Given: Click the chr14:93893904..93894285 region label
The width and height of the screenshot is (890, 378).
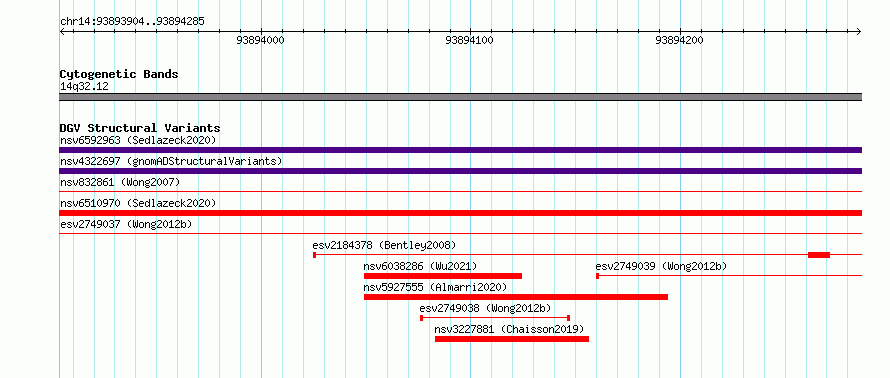Looking at the screenshot, I should pyautogui.click(x=132, y=22).
